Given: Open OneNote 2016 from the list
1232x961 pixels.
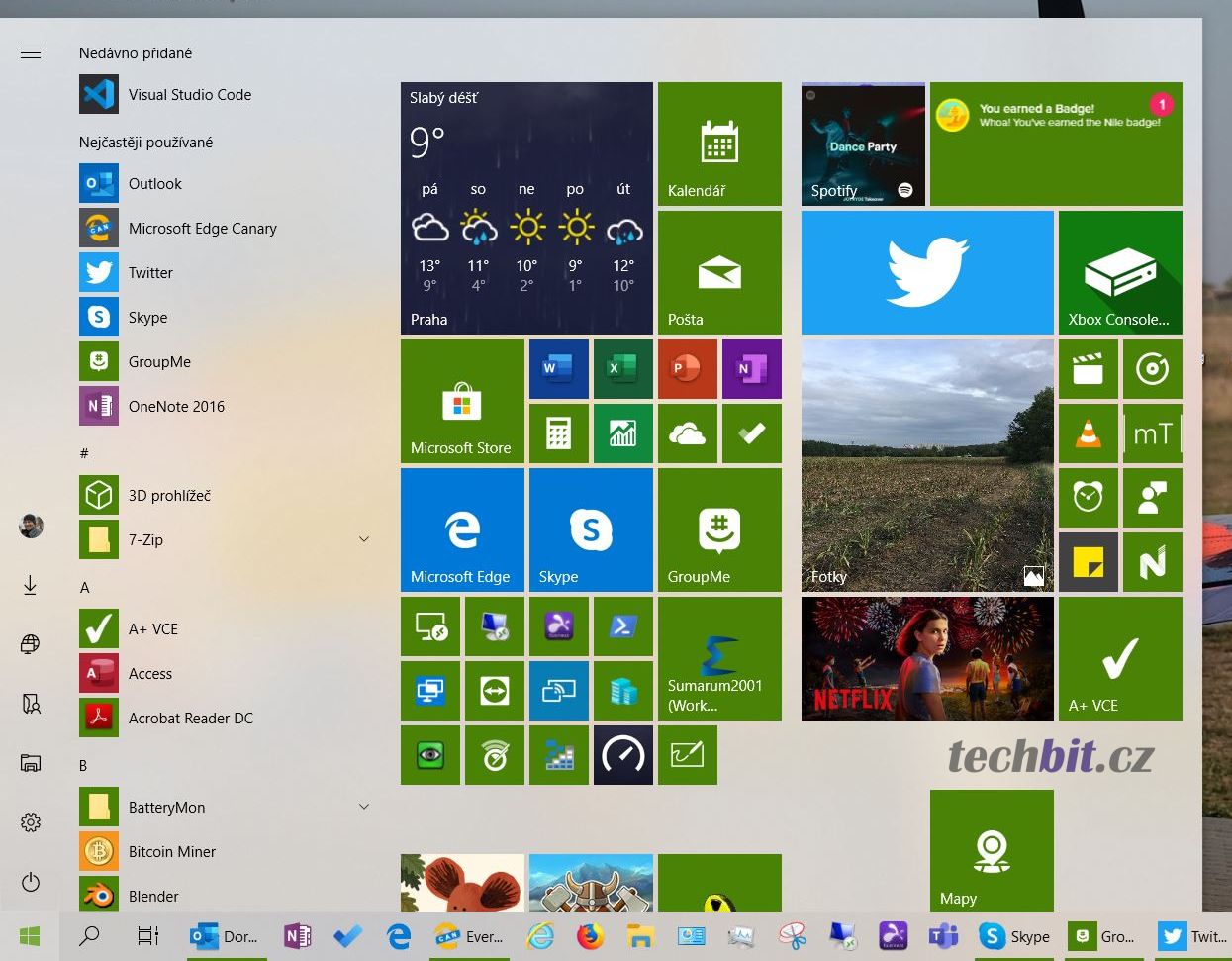Looking at the screenshot, I should pyautogui.click(x=226, y=407).
